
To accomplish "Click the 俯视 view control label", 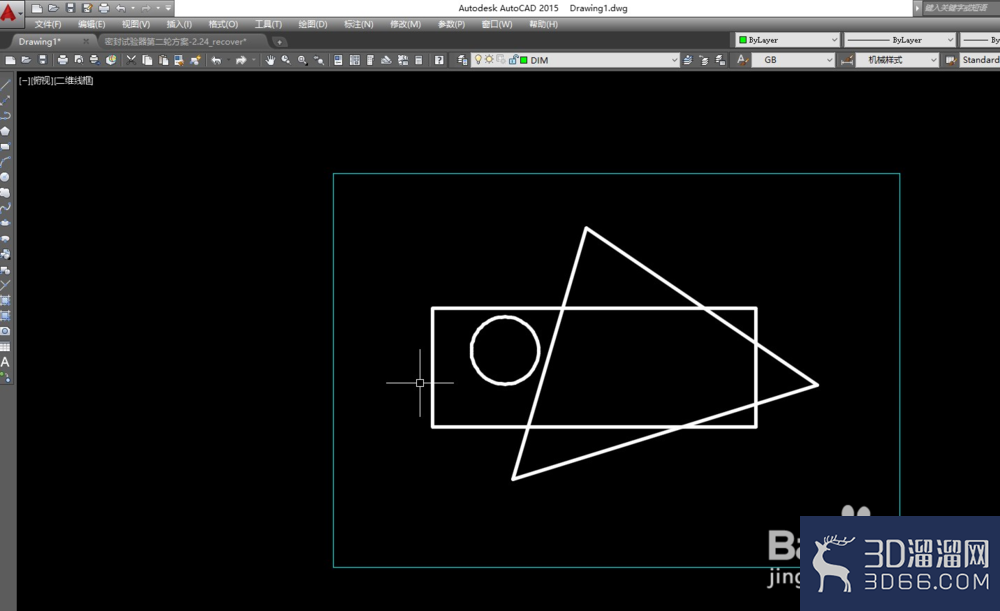I will click(41, 80).
